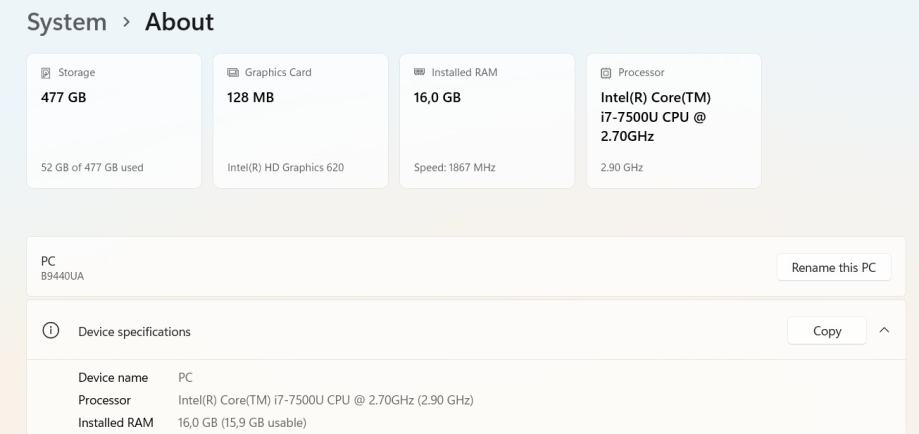The image size is (919, 434).
Task: Select the 128 MB graphics card value
Action: click(x=251, y=98)
